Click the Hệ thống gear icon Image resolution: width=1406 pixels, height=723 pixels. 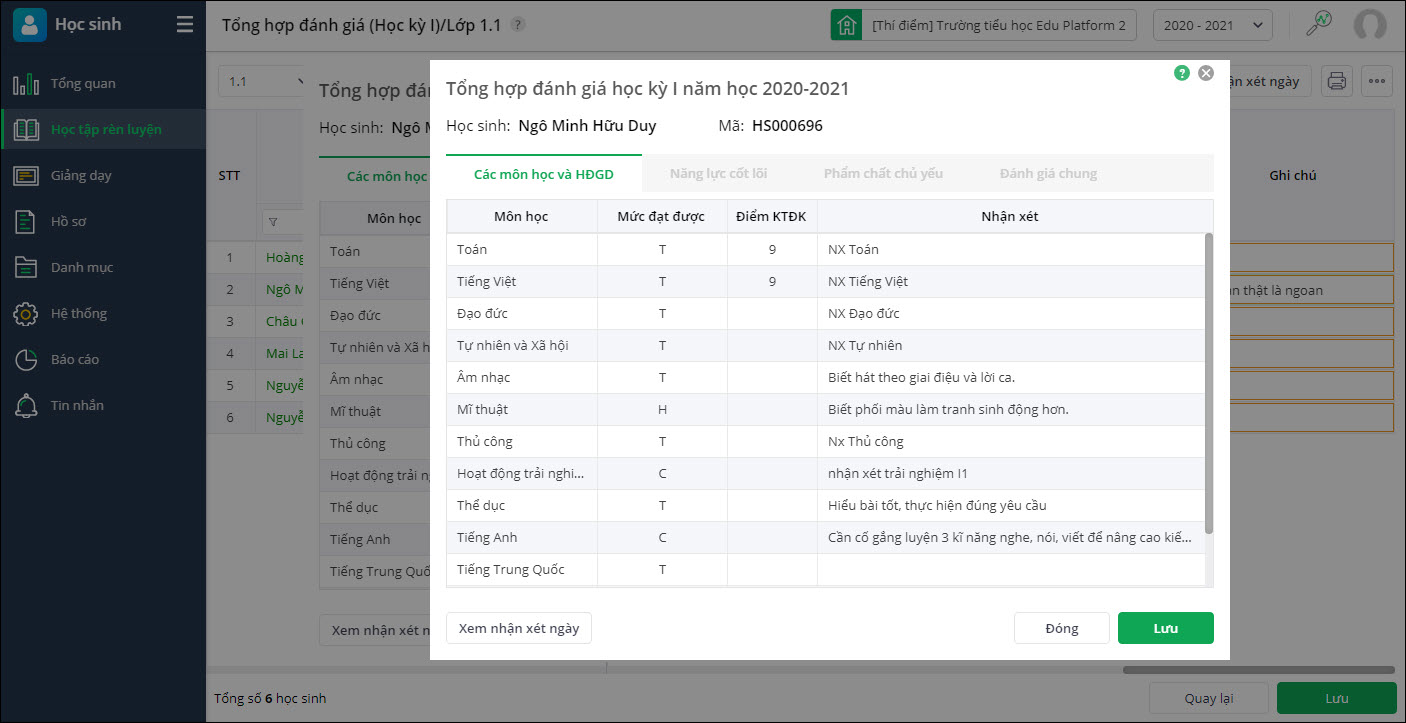[x=26, y=314]
